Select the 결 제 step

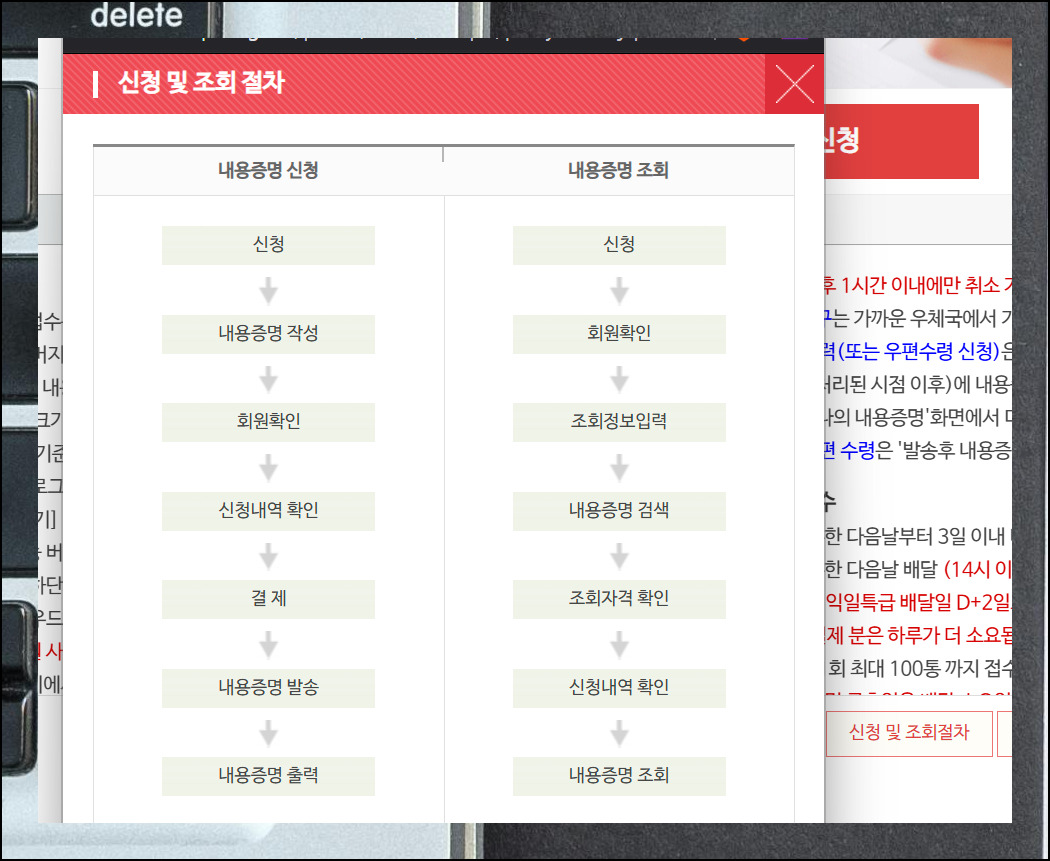click(268, 599)
